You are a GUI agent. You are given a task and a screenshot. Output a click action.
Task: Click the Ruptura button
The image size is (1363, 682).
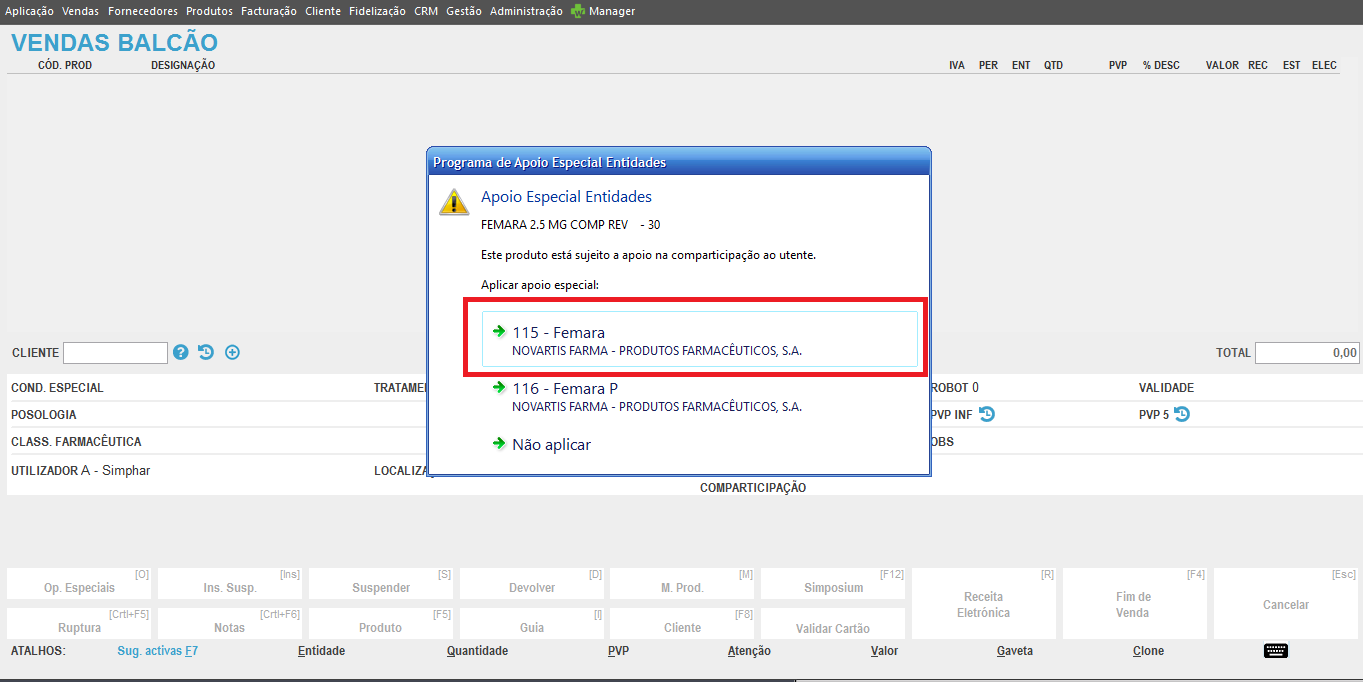pos(80,624)
